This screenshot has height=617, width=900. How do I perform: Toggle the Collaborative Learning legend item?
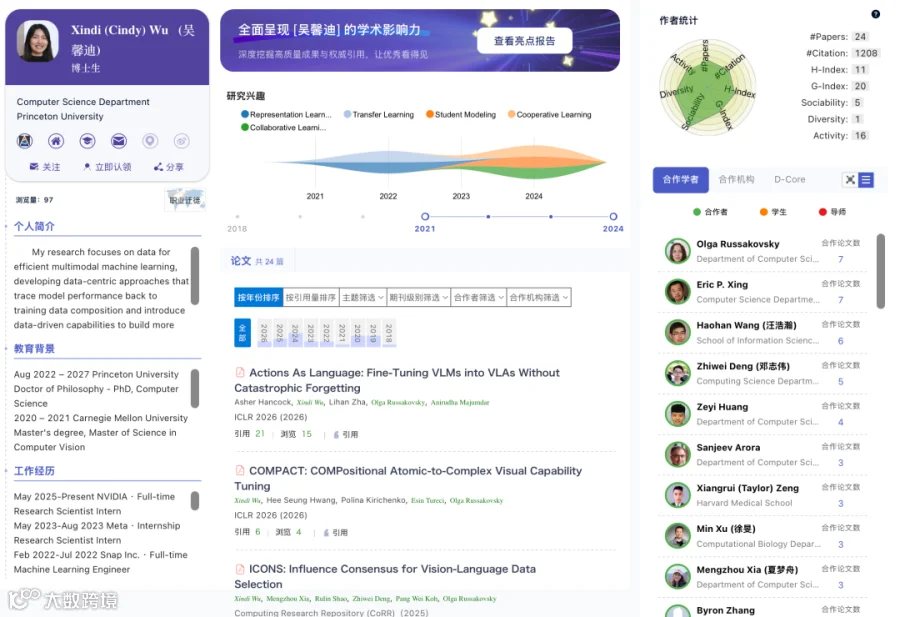(284, 127)
